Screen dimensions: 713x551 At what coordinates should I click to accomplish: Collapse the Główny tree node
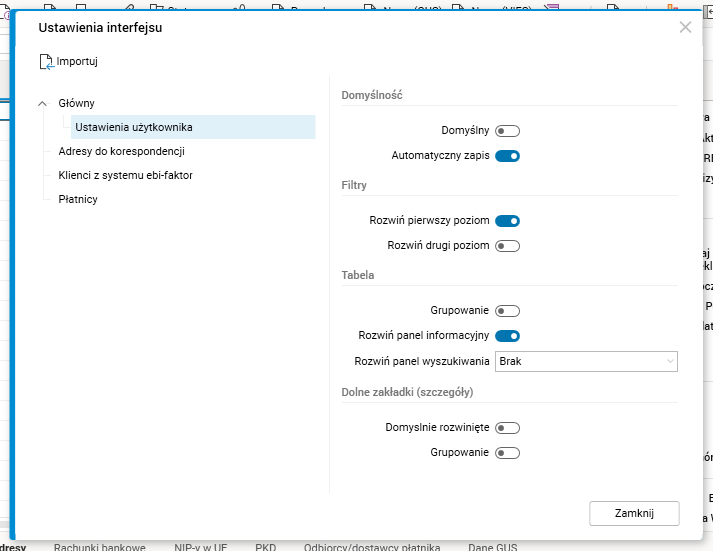42,103
